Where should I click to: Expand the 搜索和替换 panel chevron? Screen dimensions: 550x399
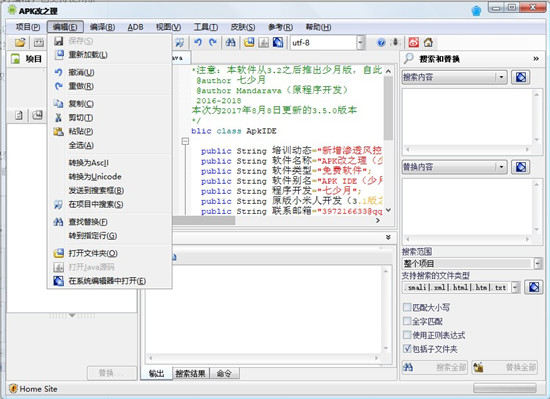pos(536,59)
